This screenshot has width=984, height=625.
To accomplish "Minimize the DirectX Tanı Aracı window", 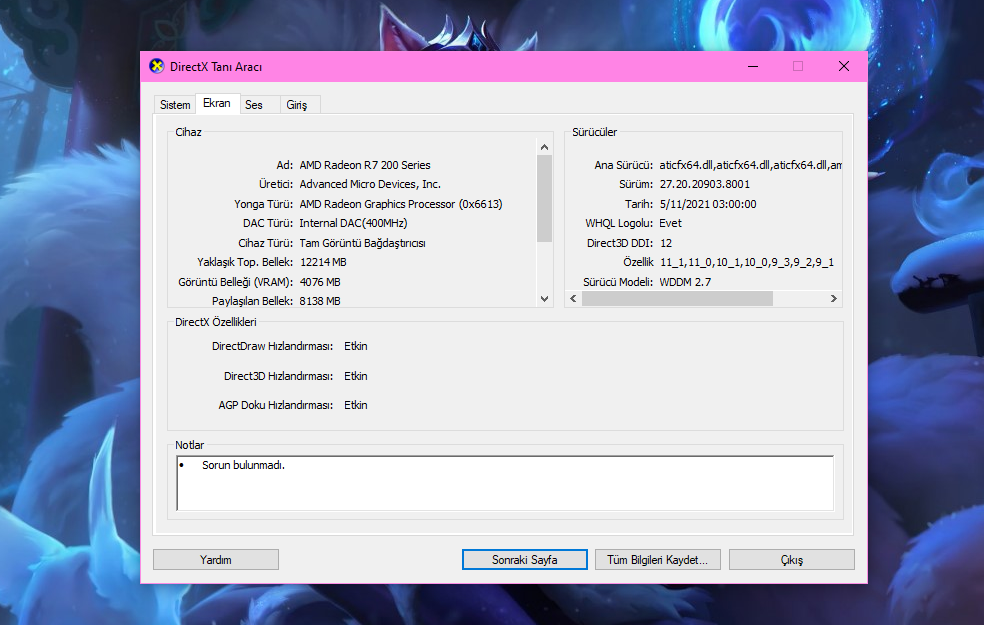I will (x=753, y=67).
